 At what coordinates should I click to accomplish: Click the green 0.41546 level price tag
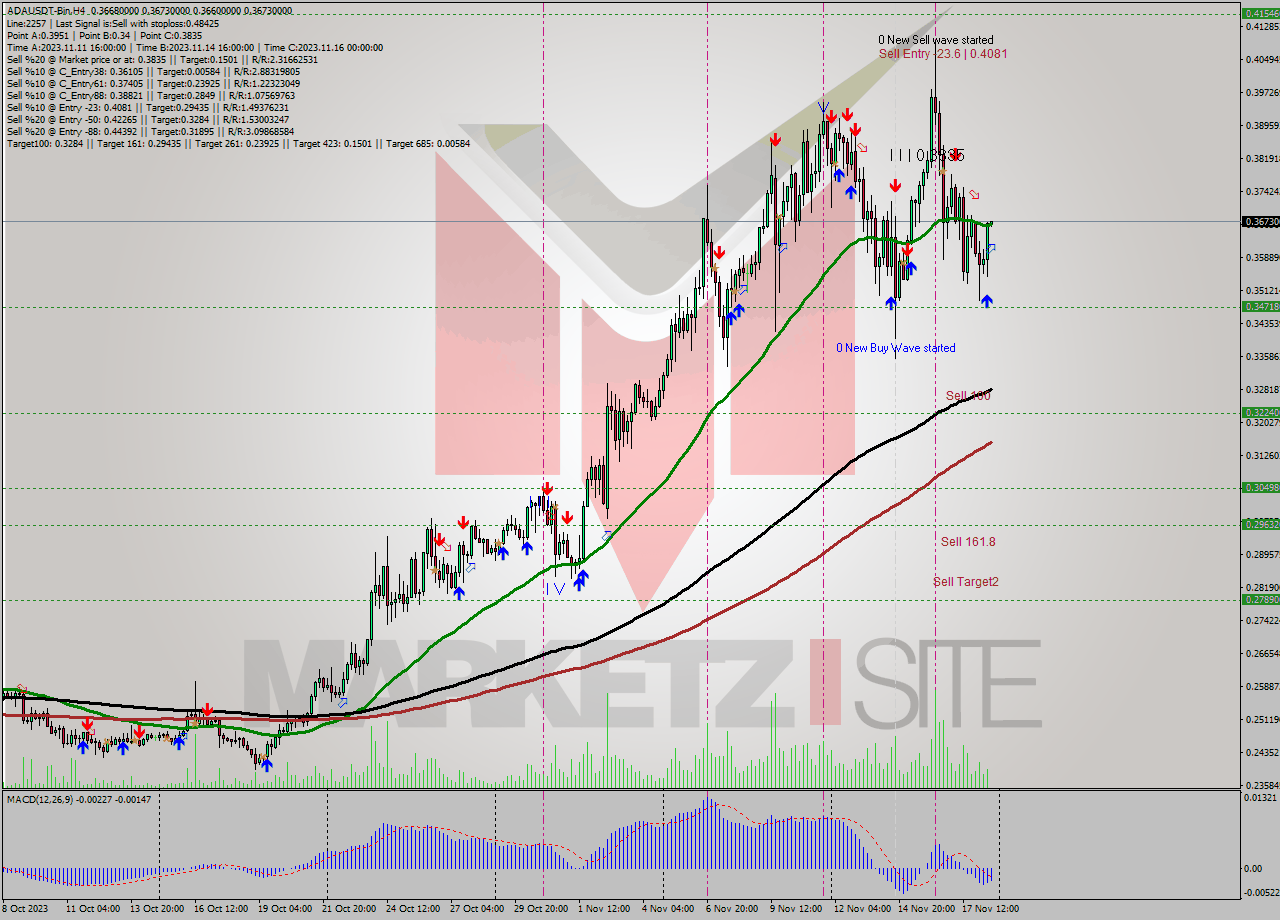click(1261, 14)
